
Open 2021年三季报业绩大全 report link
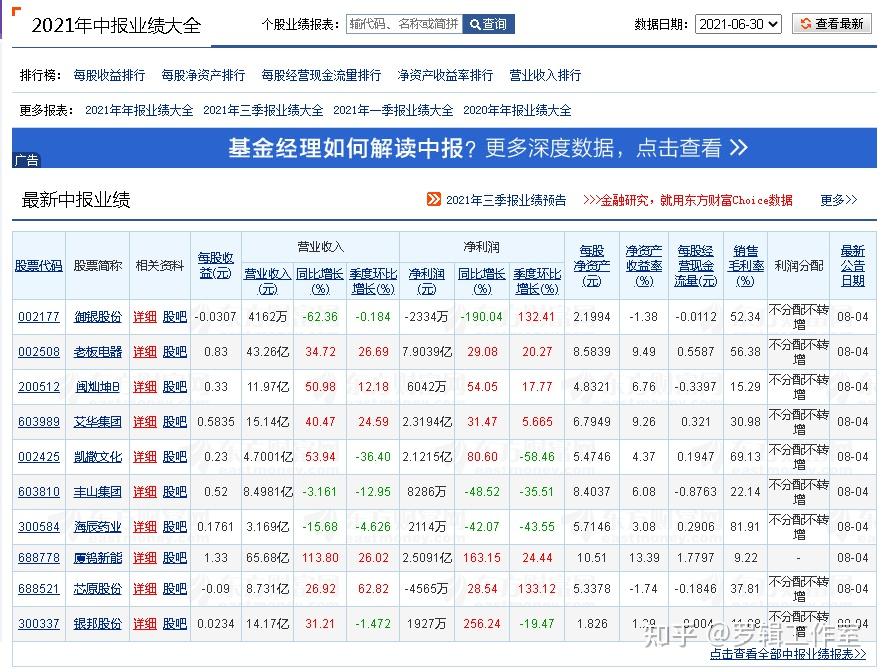tap(263, 110)
